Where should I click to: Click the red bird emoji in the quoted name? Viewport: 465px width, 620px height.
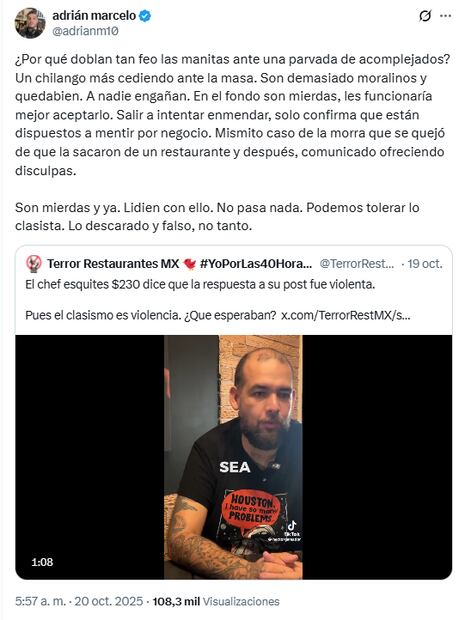click(190, 264)
